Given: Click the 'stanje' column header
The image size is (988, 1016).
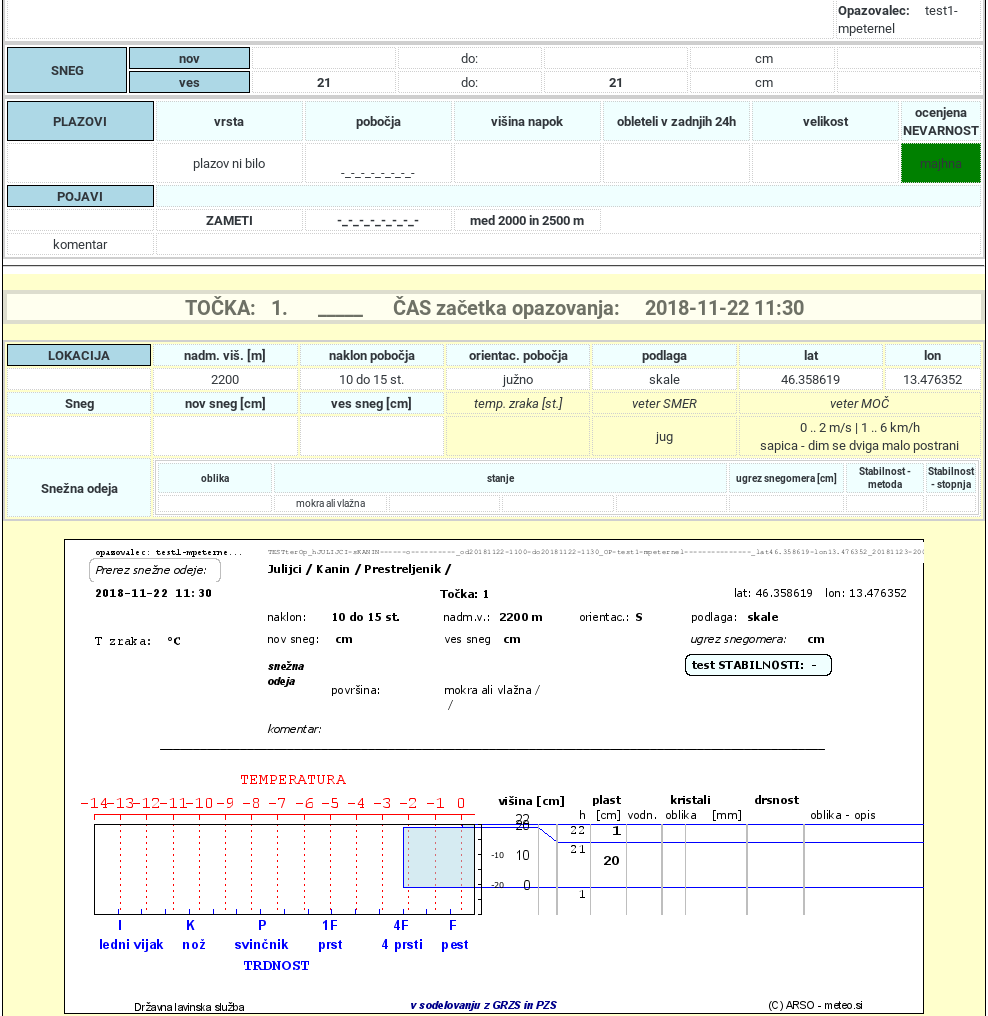Looking at the screenshot, I should click(500, 478).
